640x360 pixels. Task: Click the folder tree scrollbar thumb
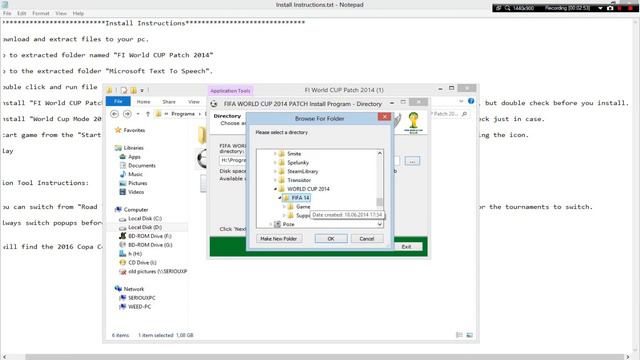[x=380, y=202]
